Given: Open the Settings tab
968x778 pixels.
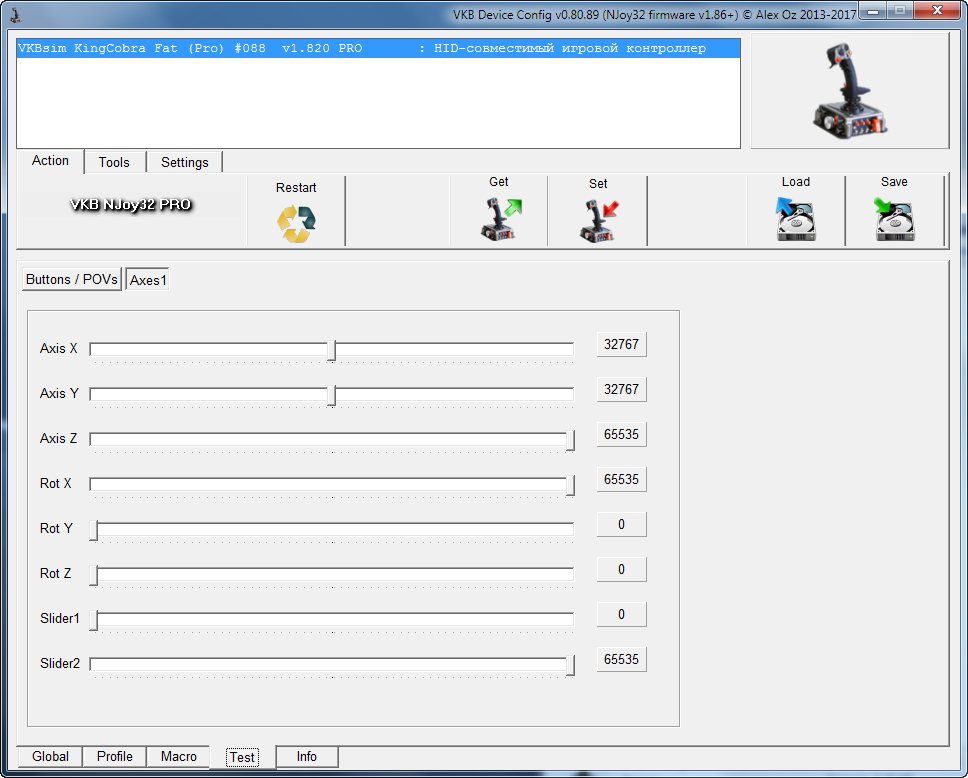Looking at the screenshot, I should point(185,162).
